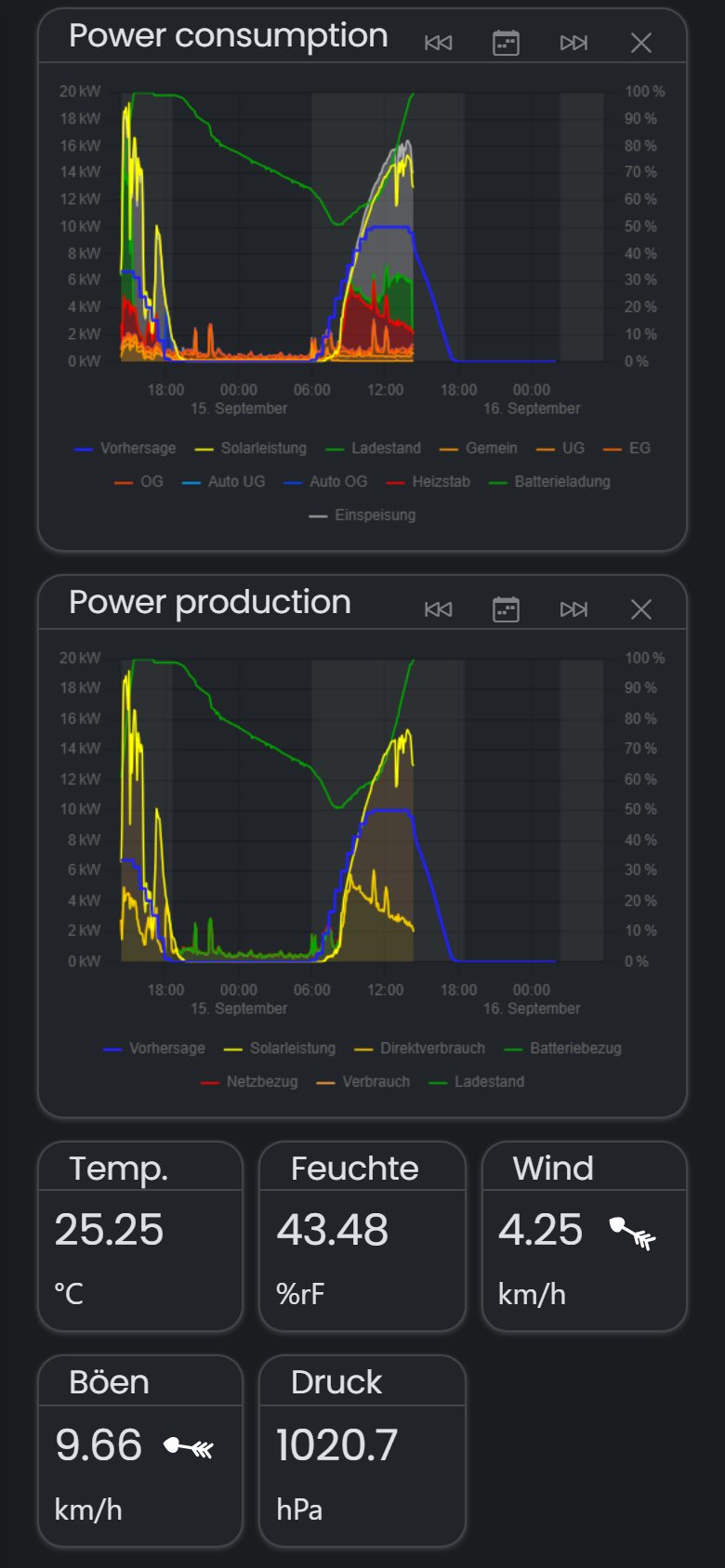Open the Temp. sensor card
This screenshot has height=1568, width=725.
click(140, 1236)
